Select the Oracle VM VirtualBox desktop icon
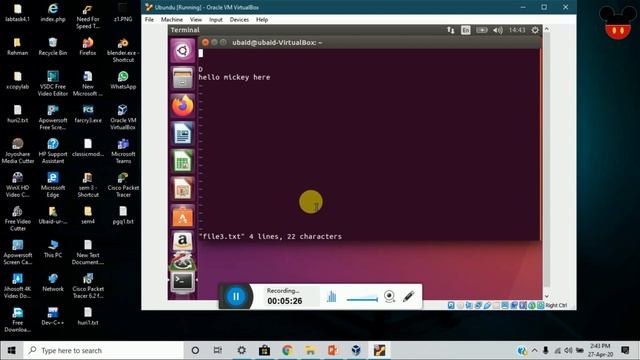 click(x=123, y=117)
